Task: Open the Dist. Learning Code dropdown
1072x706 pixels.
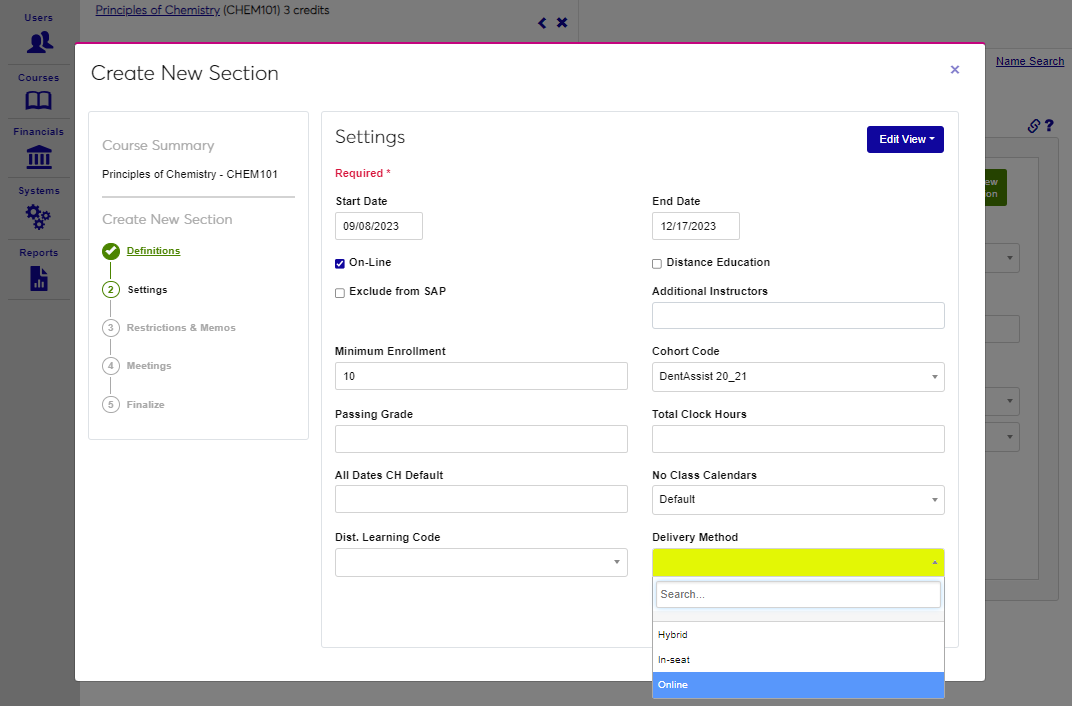Action: point(481,562)
